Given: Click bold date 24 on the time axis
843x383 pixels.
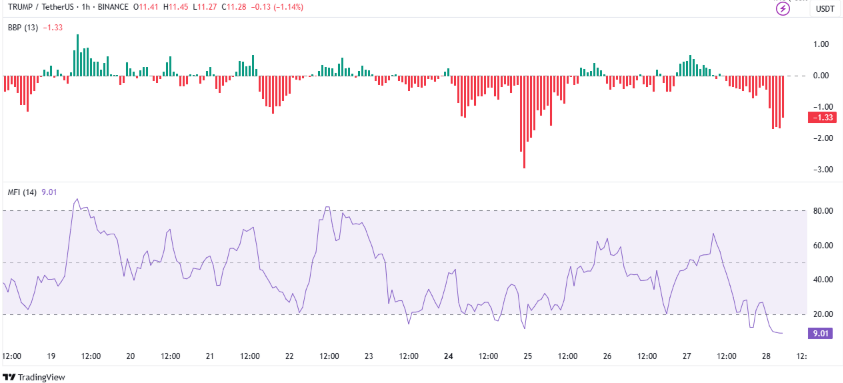Looking at the screenshot, I should [x=449, y=356].
